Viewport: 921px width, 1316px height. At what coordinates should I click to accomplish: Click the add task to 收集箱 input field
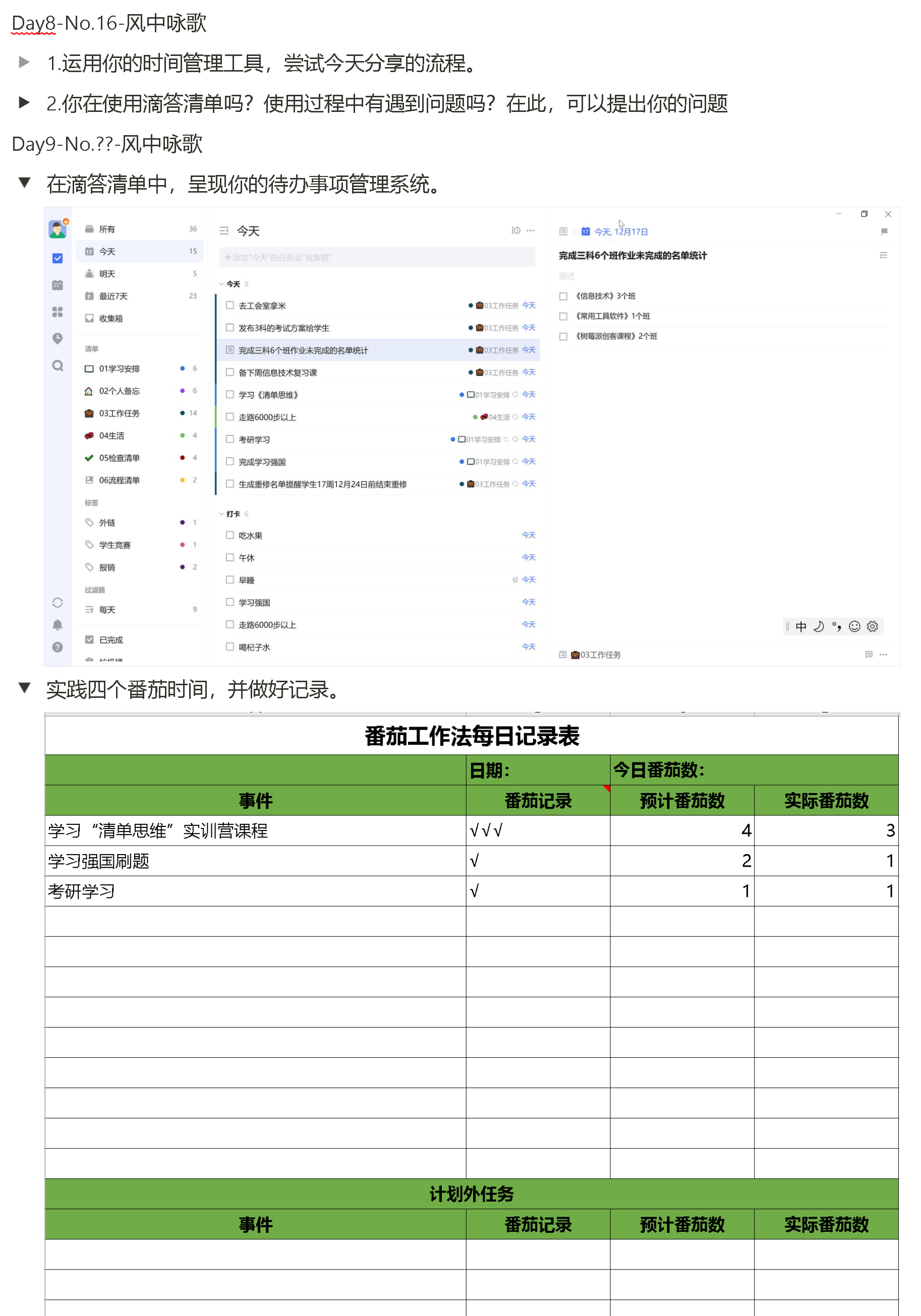coord(377,257)
